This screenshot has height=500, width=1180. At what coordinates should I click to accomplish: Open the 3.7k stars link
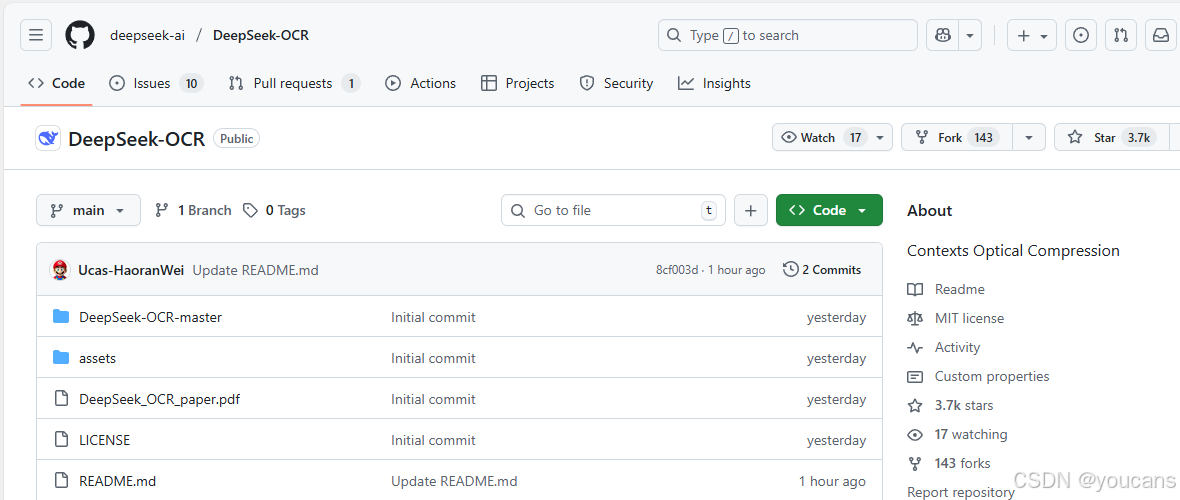(964, 405)
